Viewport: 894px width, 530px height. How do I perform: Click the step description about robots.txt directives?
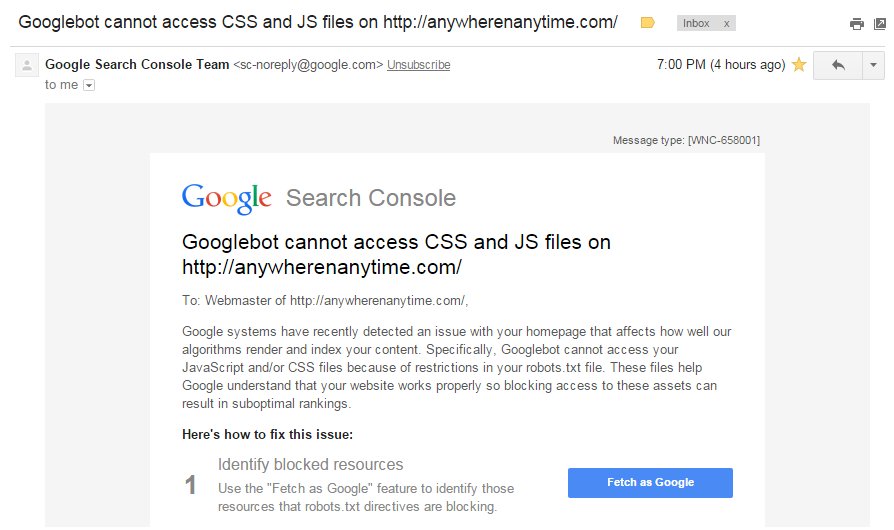point(365,498)
